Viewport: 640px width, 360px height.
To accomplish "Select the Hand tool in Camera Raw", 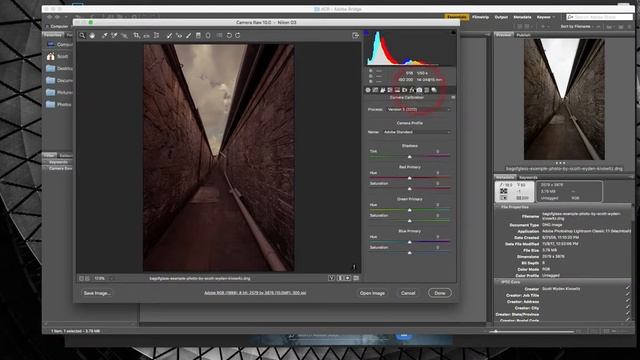I will [92, 36].
